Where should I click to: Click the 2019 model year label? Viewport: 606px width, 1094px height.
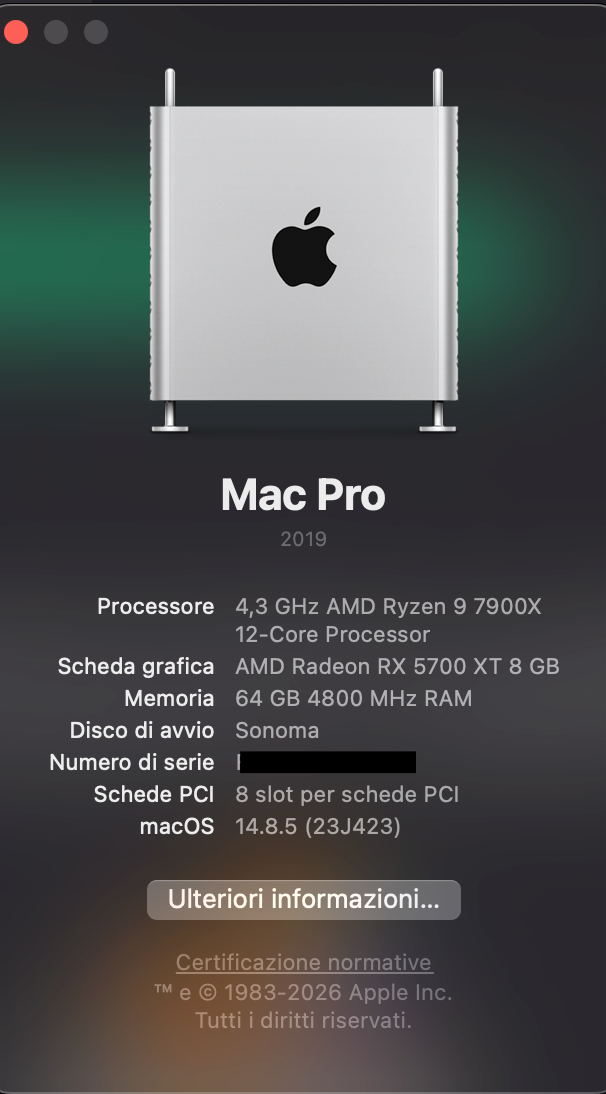[x=303, y=539]
